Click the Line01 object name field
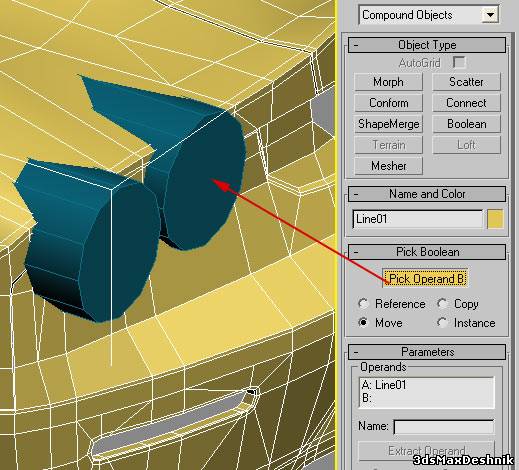Viewport: 519px width, 470px height. (417, 219)
